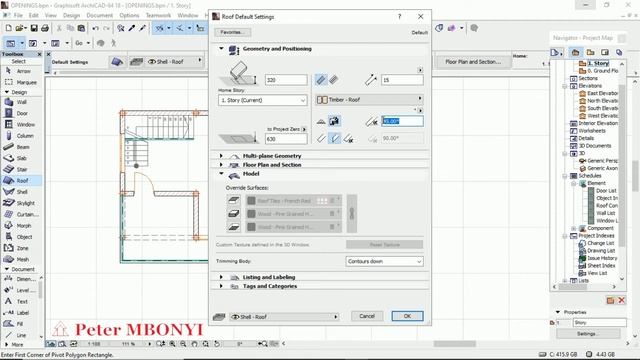Image resolution: width=640 pixels, height=360 pixels.
Task: Select the Mesh tool
Action: 22,259
